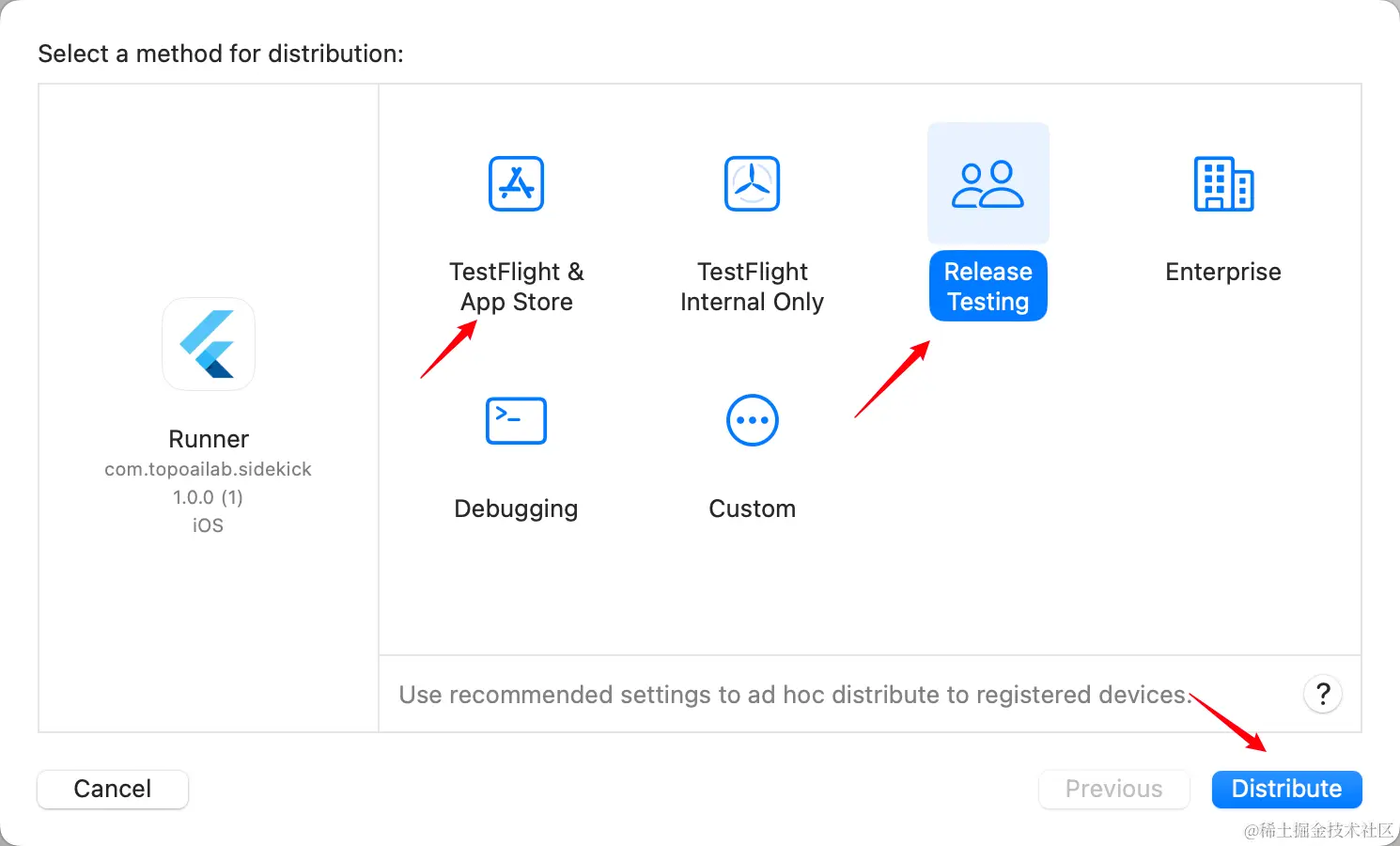Click the ad hoc distribution description text
Viewport: 1400px width, 846px height.
(795, 695)
